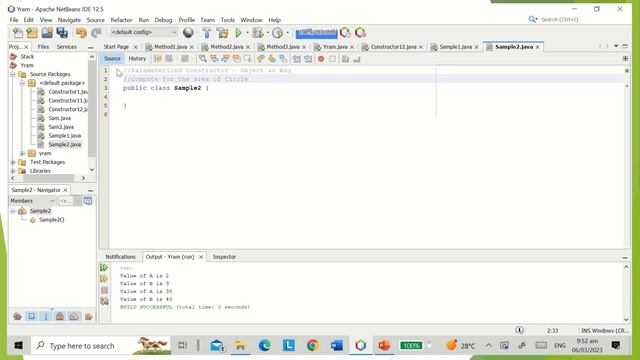Click the red record macro icon
Image resolution: width=640 pixels, height=360 pixels.
coord(321,59)
